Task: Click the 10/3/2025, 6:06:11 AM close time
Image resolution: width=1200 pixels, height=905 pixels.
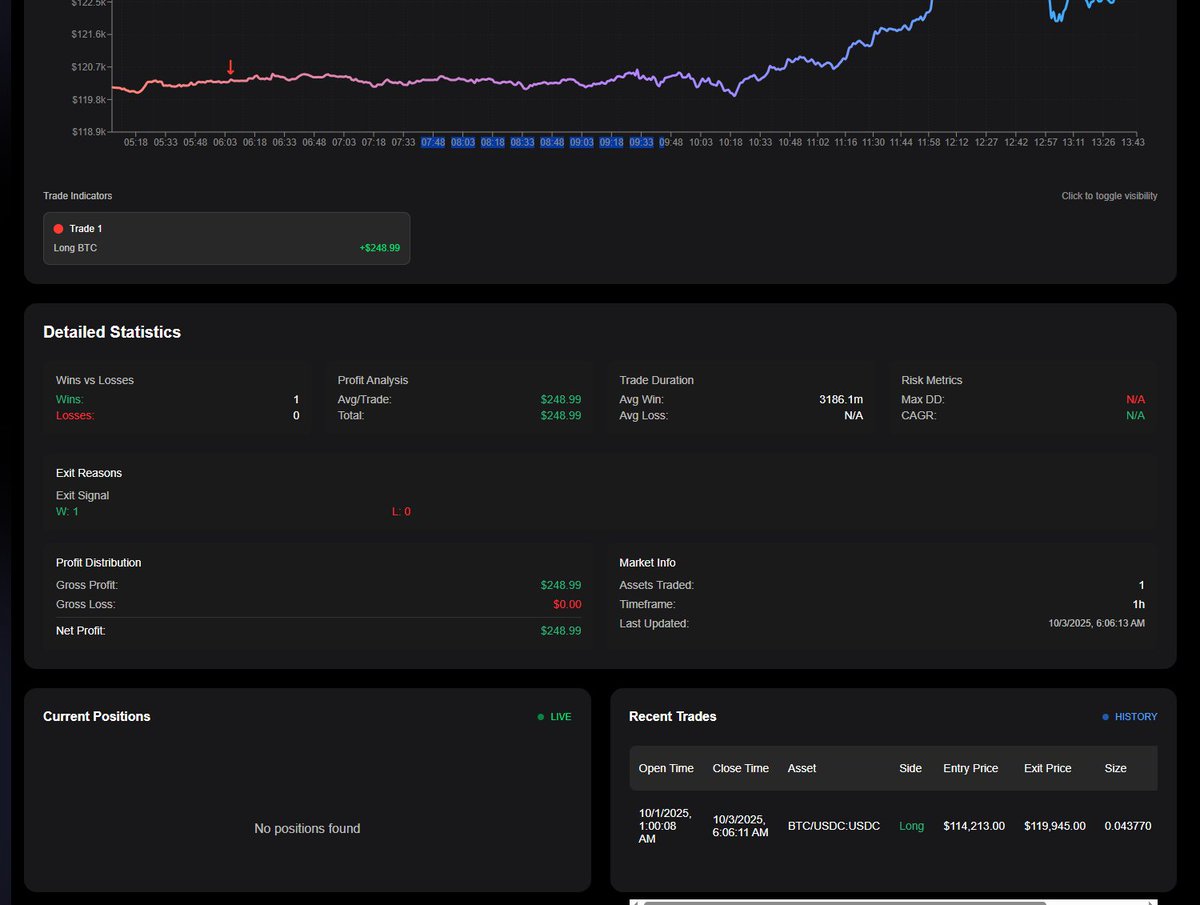Action: click(741, 826)
